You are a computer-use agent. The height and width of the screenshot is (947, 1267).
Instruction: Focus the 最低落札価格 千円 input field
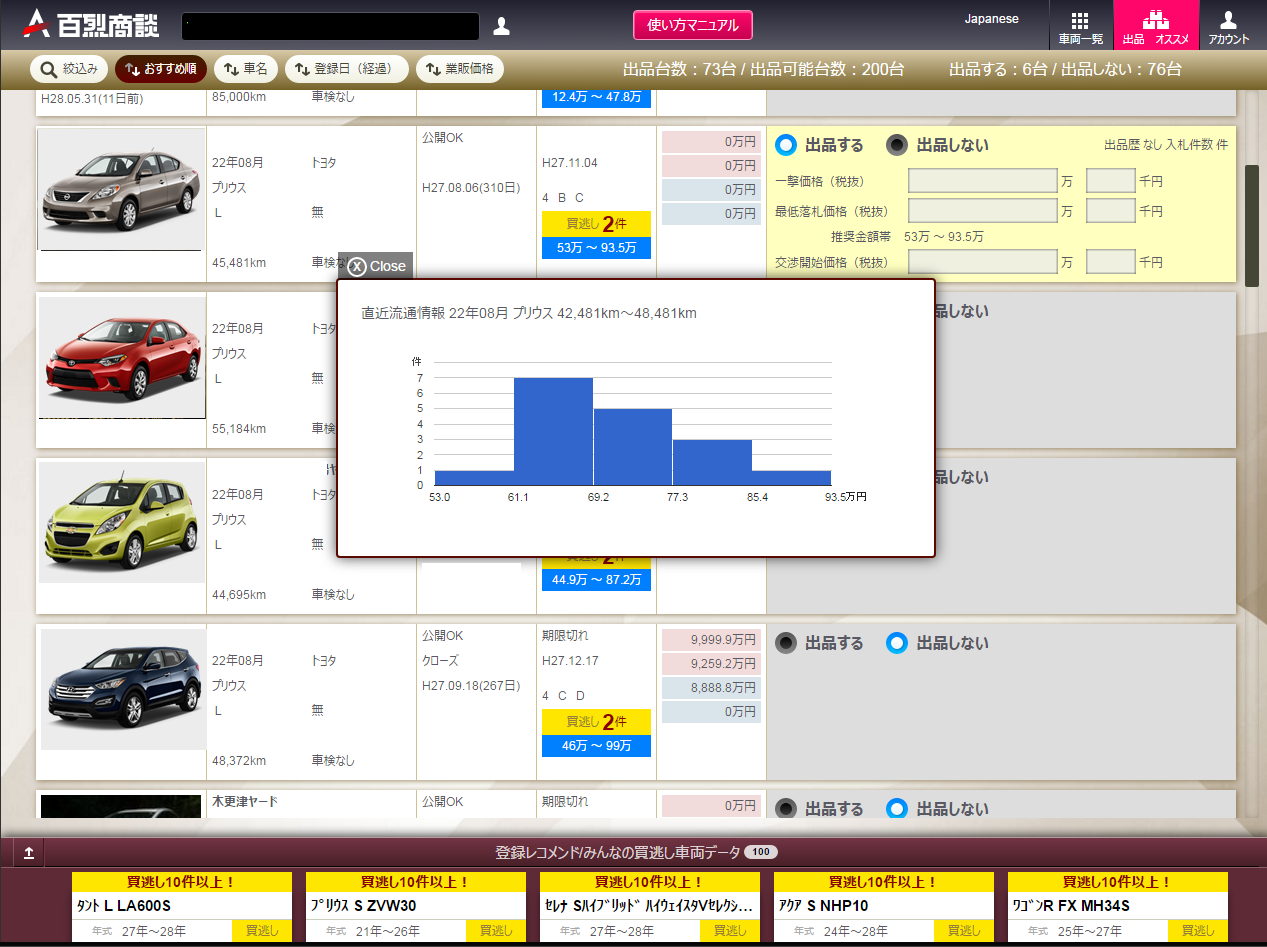pos(1111,211)
